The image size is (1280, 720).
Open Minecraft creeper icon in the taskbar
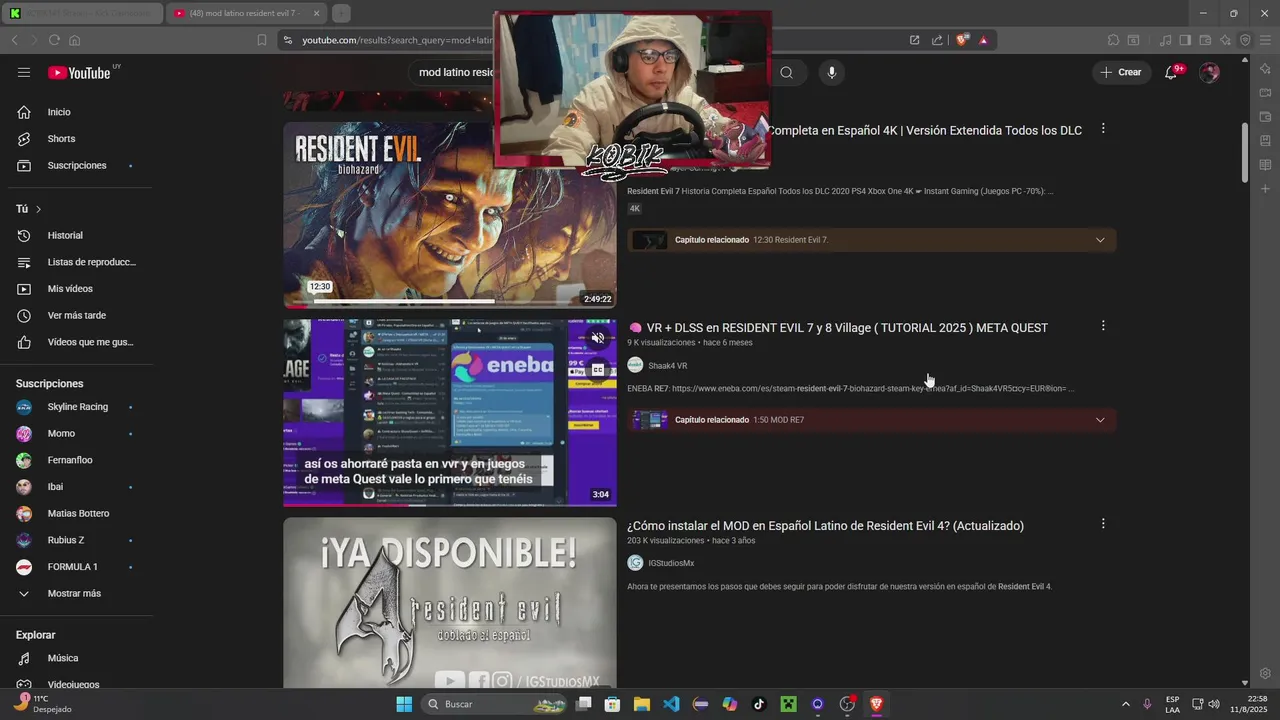[788, 704]
